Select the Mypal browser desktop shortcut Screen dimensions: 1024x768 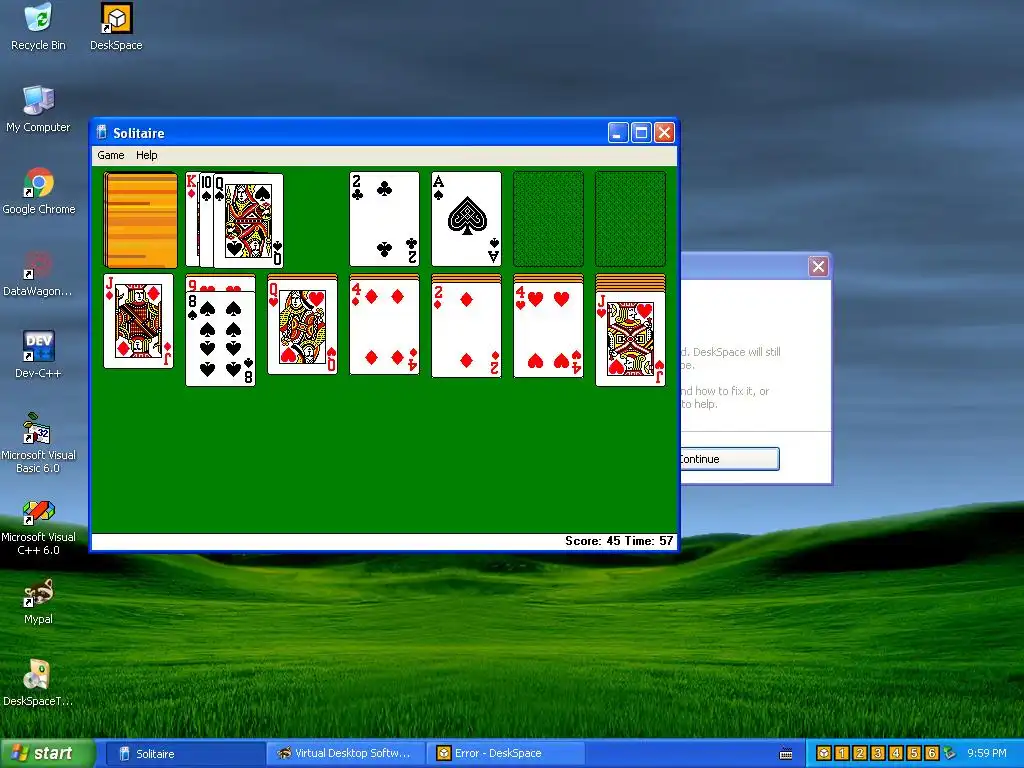[x=38, y=601]
